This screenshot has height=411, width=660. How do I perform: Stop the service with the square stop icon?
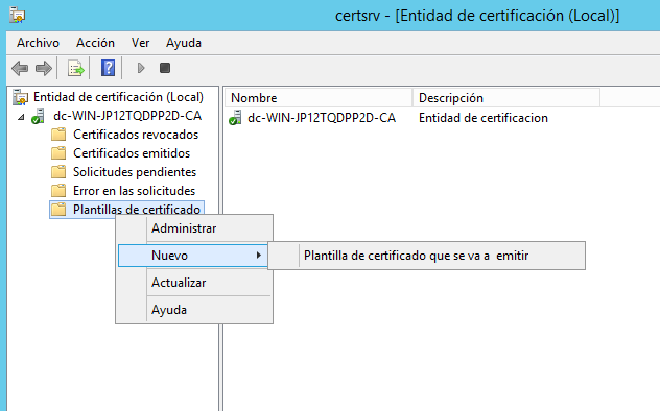165,68
